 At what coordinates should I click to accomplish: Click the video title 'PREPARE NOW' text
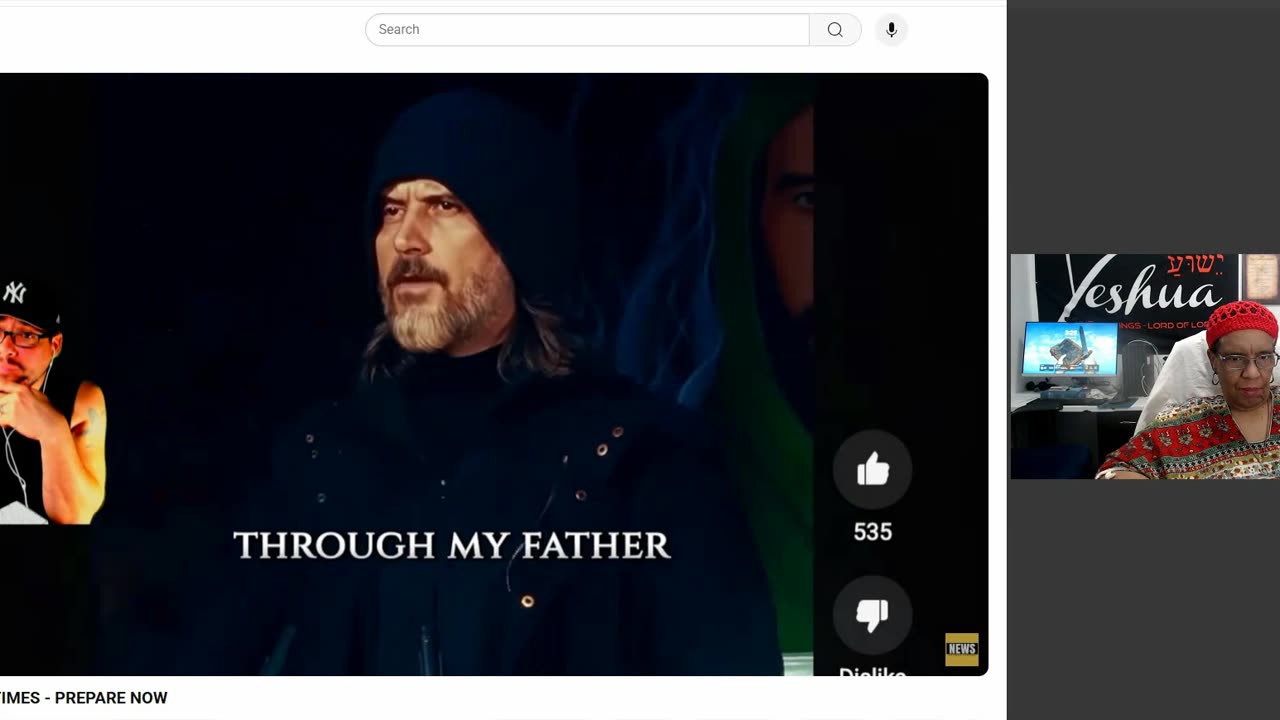point(111,698)
